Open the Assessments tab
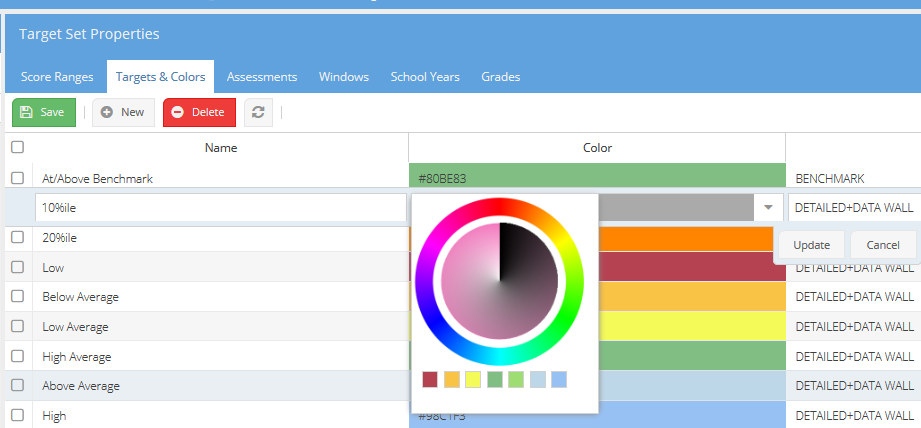 (262, 77)
